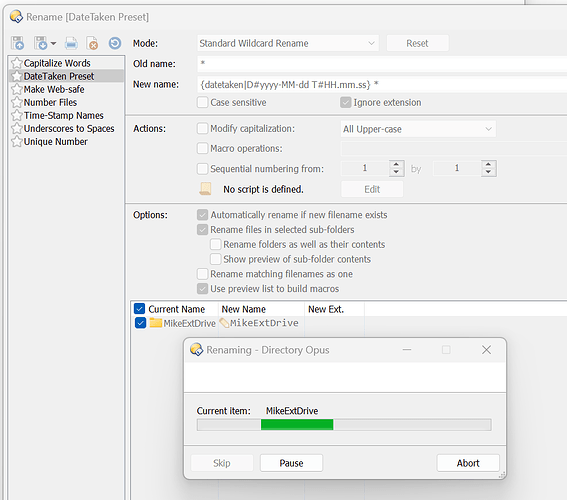Click the refresh/undo circular arrow icon
567x500 pixels.
115,43
